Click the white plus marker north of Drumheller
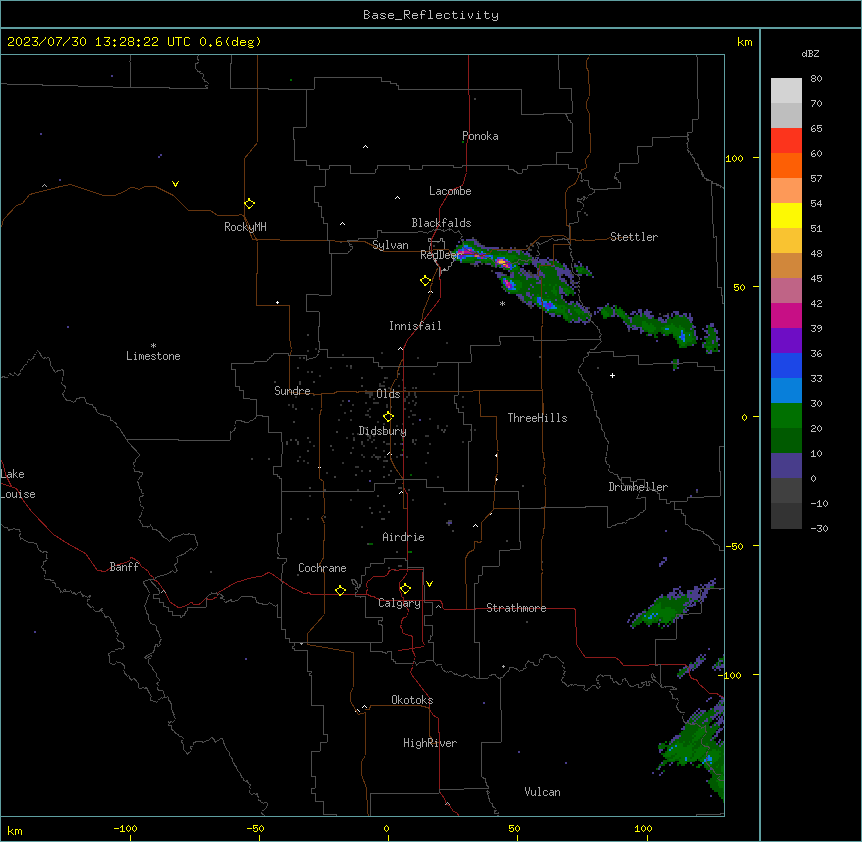 point(612,375)
